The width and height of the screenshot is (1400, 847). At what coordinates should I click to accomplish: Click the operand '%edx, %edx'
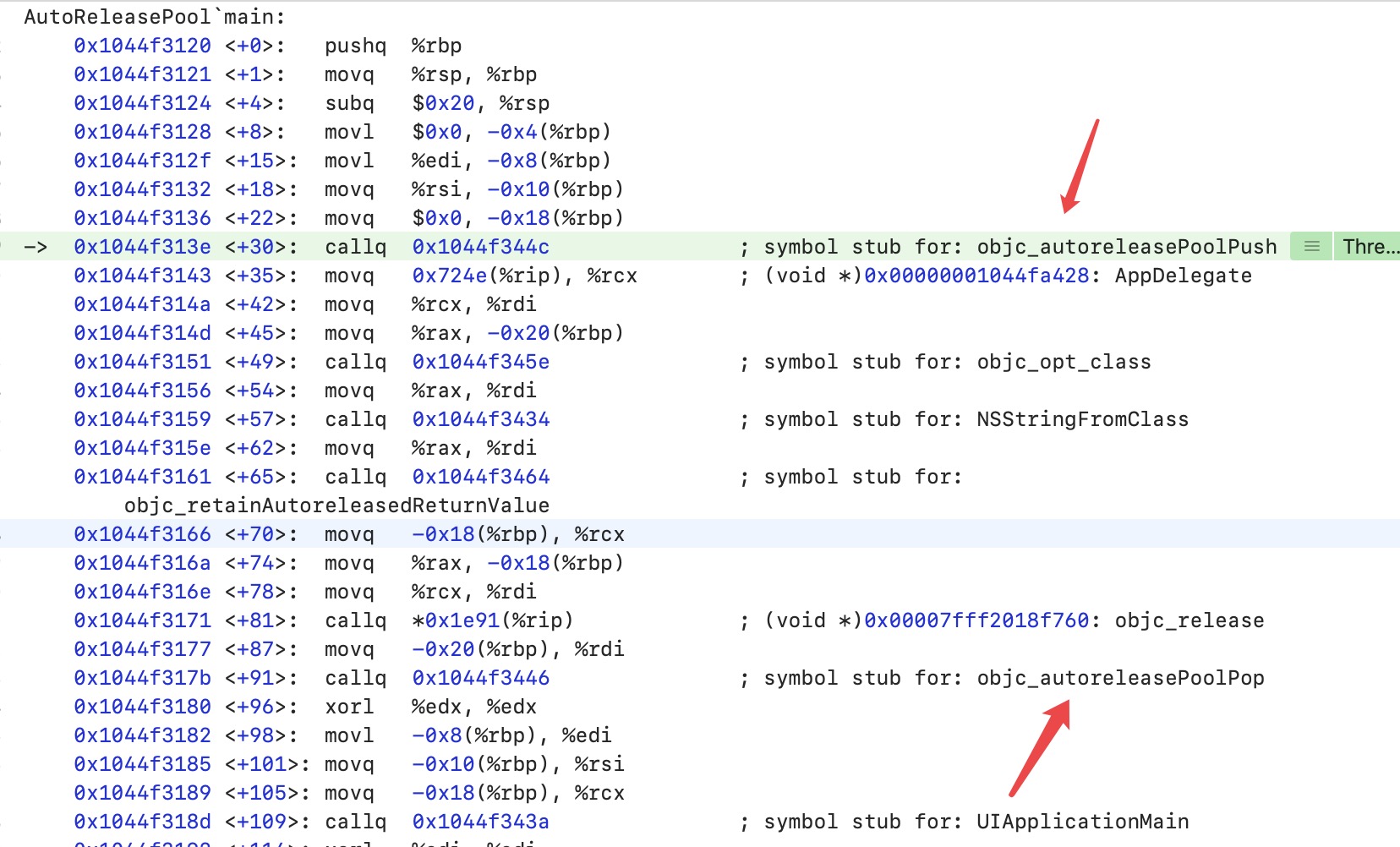point(474,707)
